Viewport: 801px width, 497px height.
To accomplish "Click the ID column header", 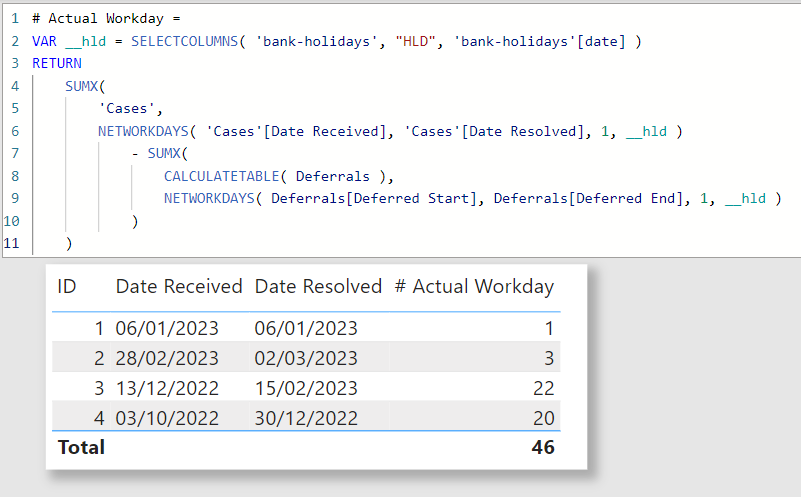I will pos(66,287).
